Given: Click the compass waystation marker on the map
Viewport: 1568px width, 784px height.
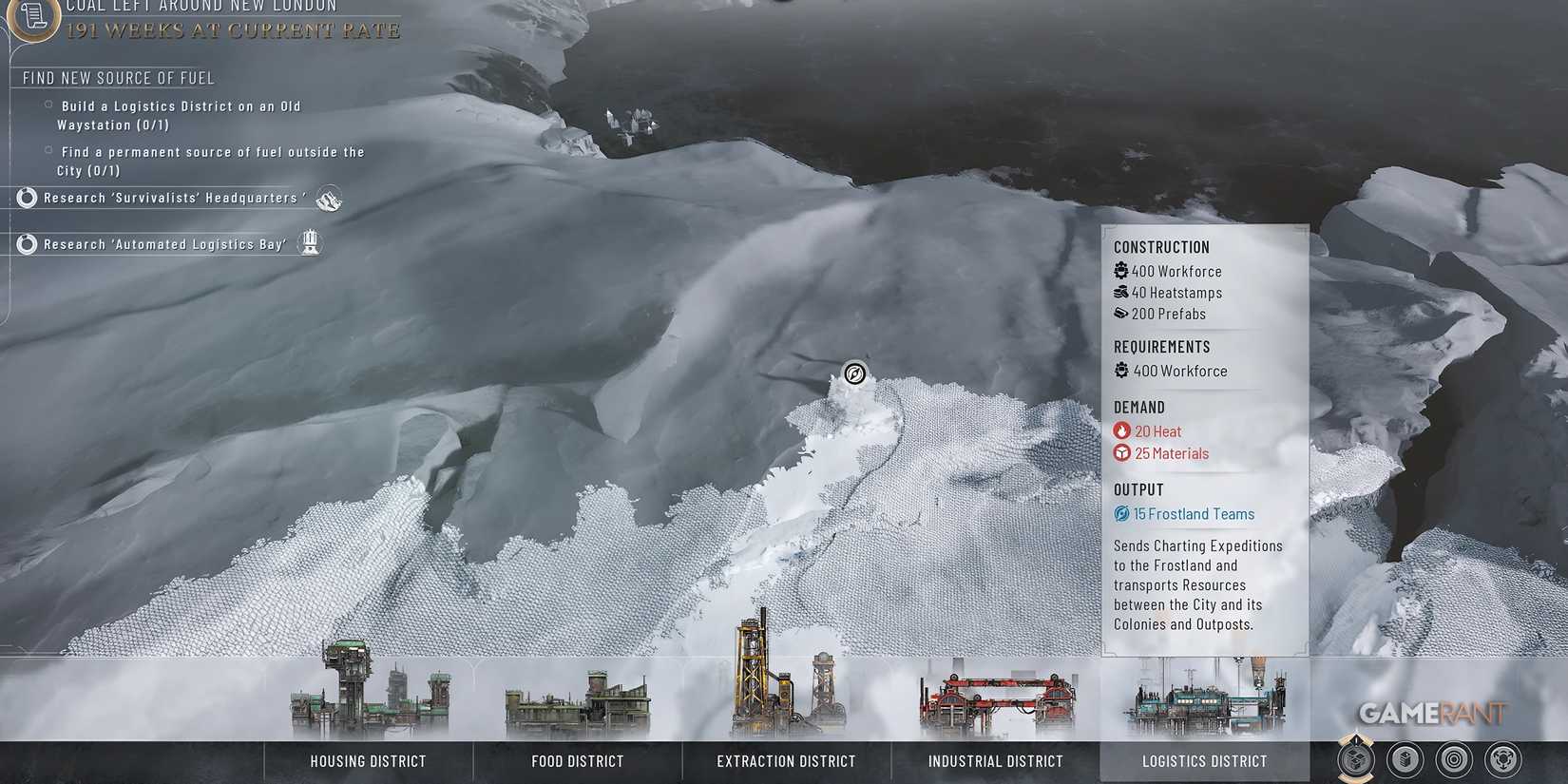Looking at the screenshot, I should coord(854,373).
